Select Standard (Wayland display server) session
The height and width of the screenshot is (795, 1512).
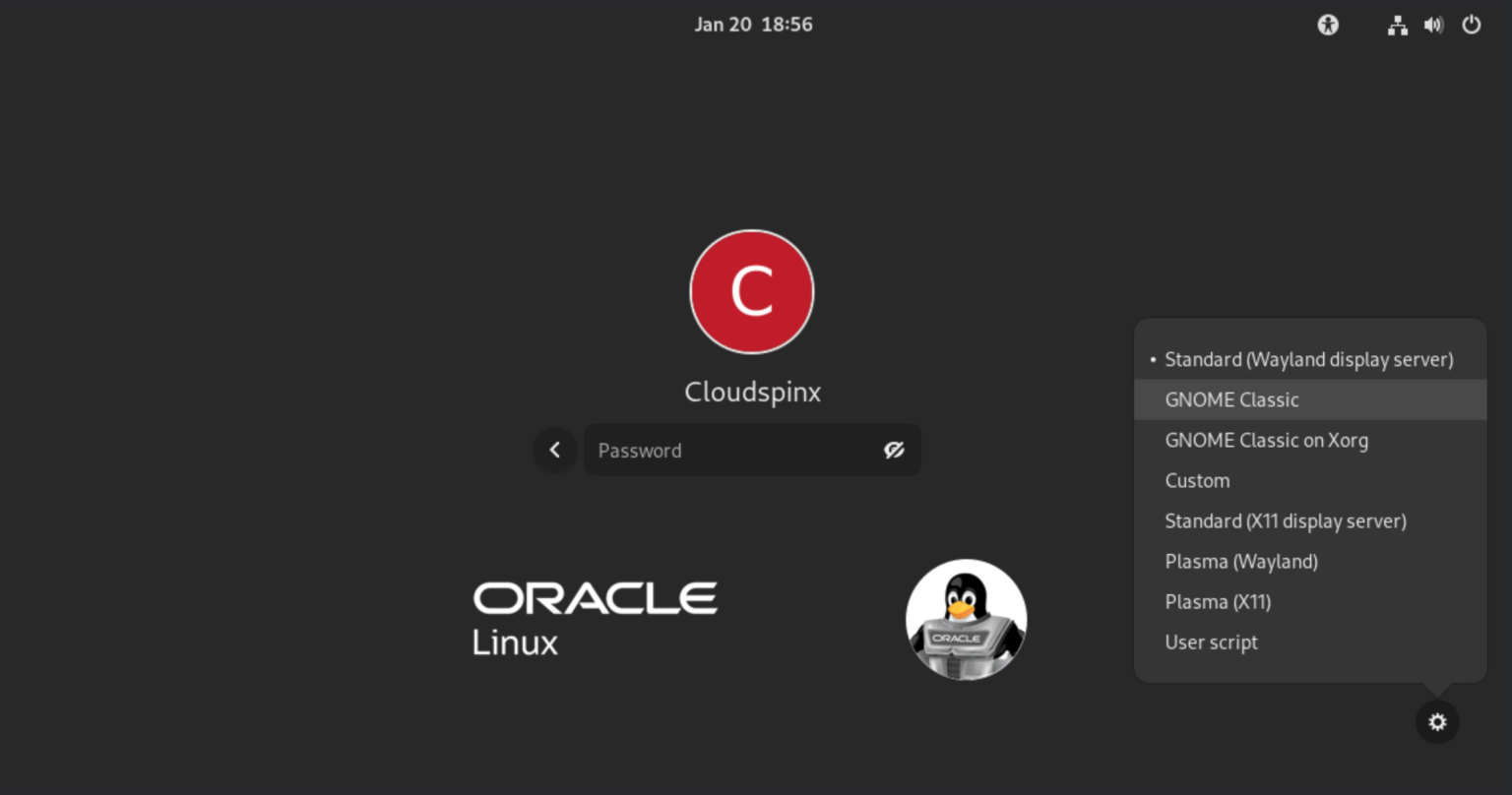point(1310,359)
